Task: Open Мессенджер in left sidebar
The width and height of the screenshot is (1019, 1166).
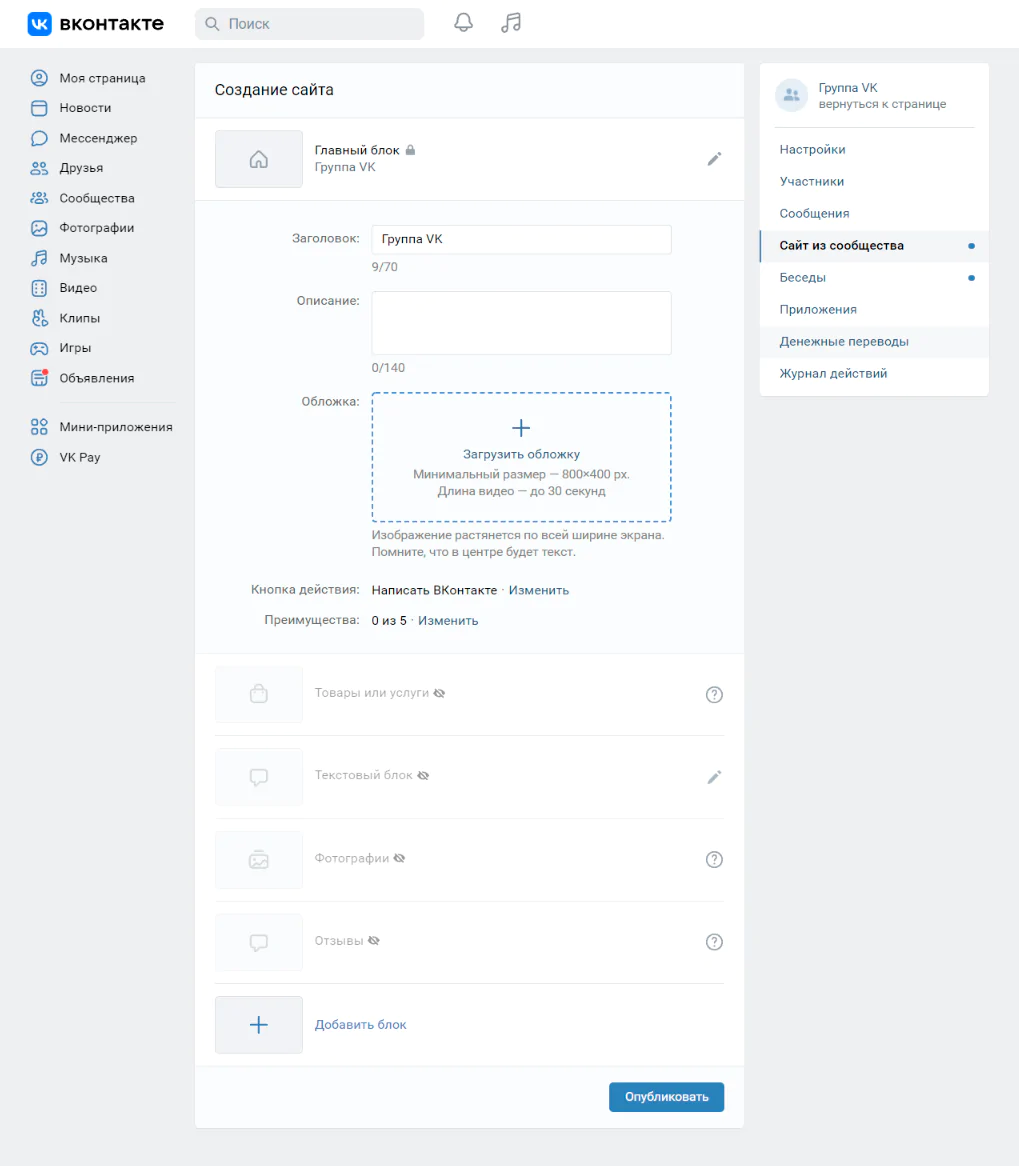Action: pyautogui.click(x=98, y=138)
